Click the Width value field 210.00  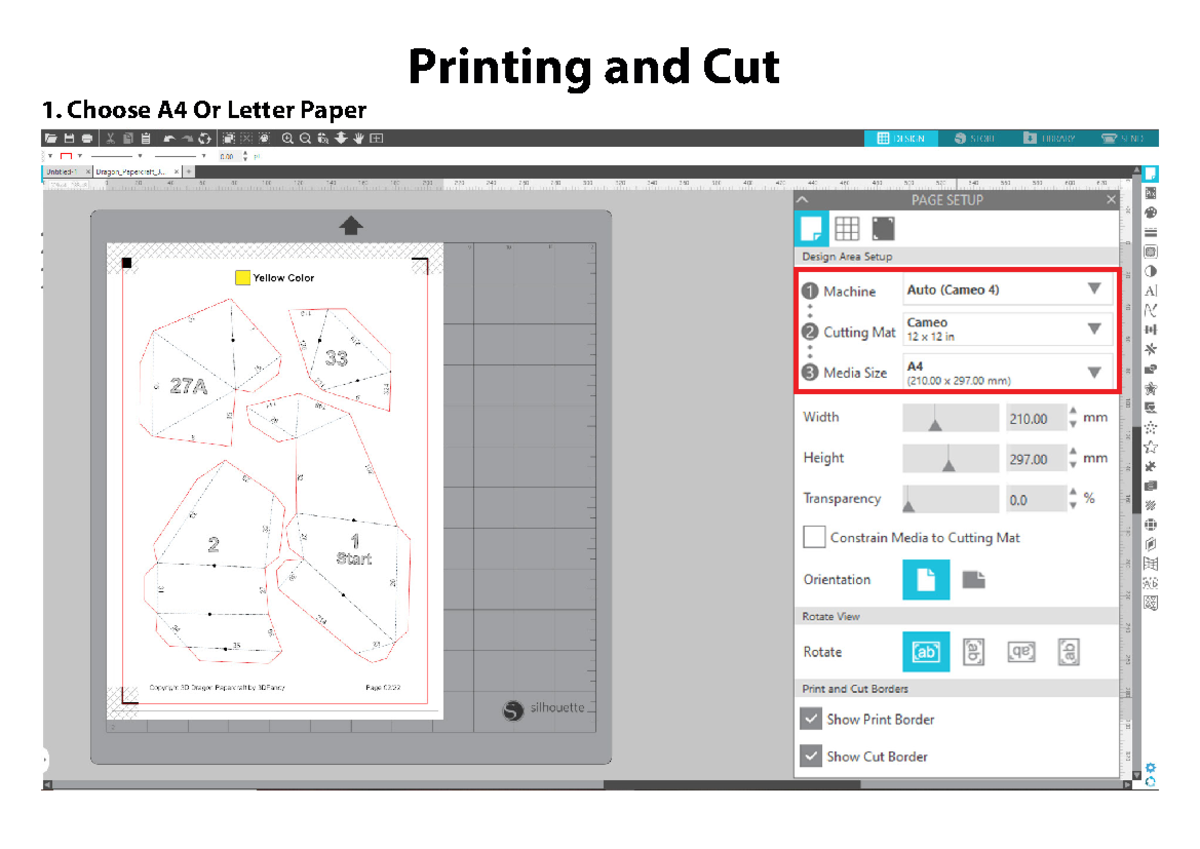(x=1034, y=418)
